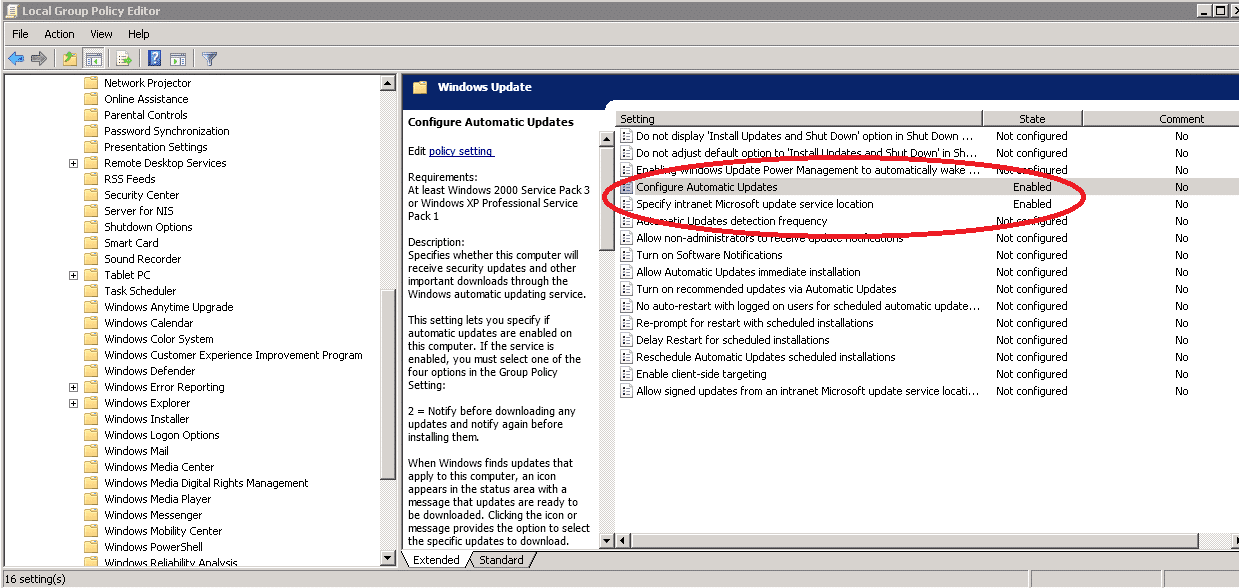Image resolution: width=1239 pixels, height=588 pixels.
Task: Expand the Remote Desktop Services node
Action: point(74,163)
